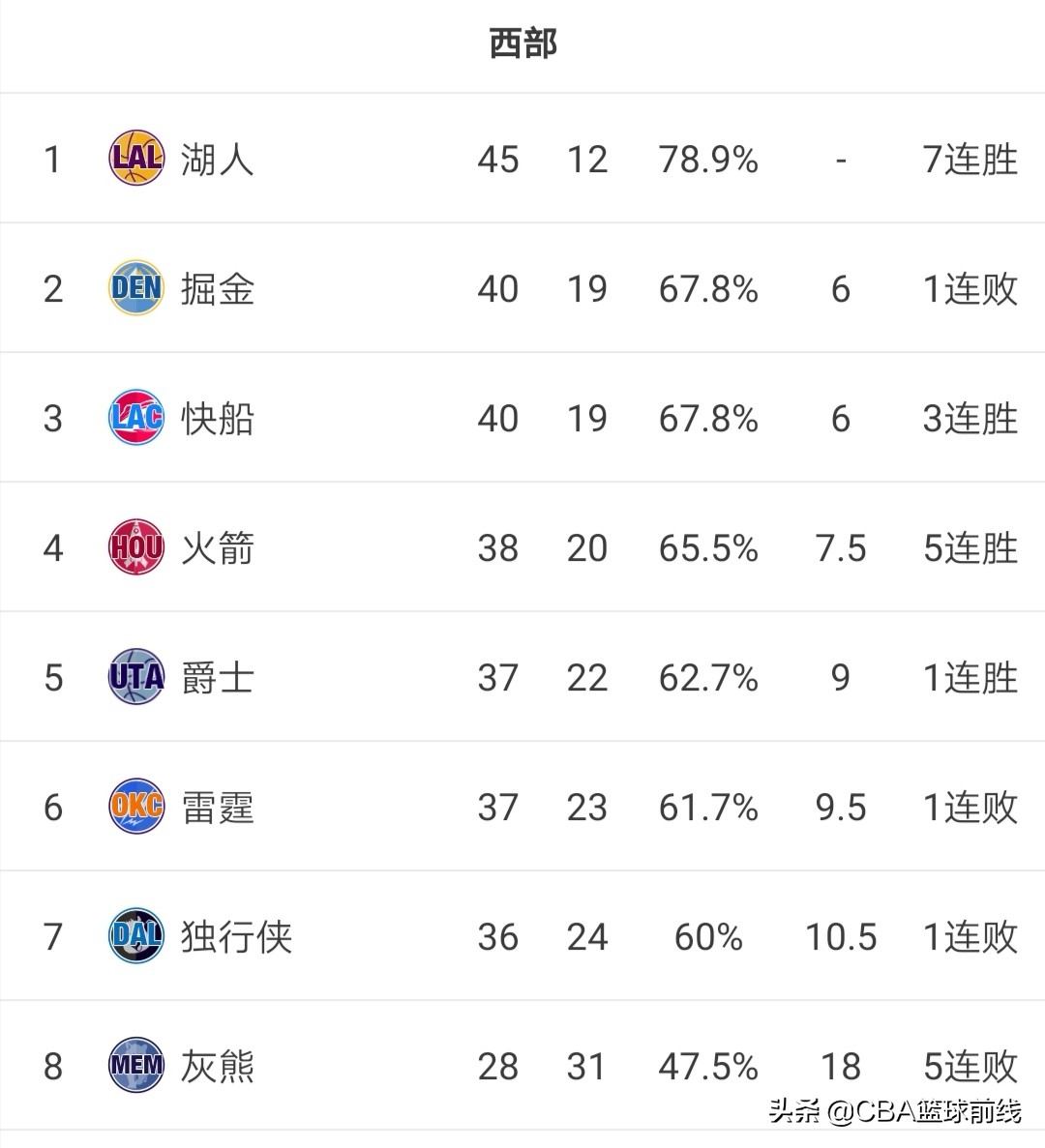Open the 独行侠 team name link
The height and width of the screenshot is (1148, 1045).
[236, 937]
